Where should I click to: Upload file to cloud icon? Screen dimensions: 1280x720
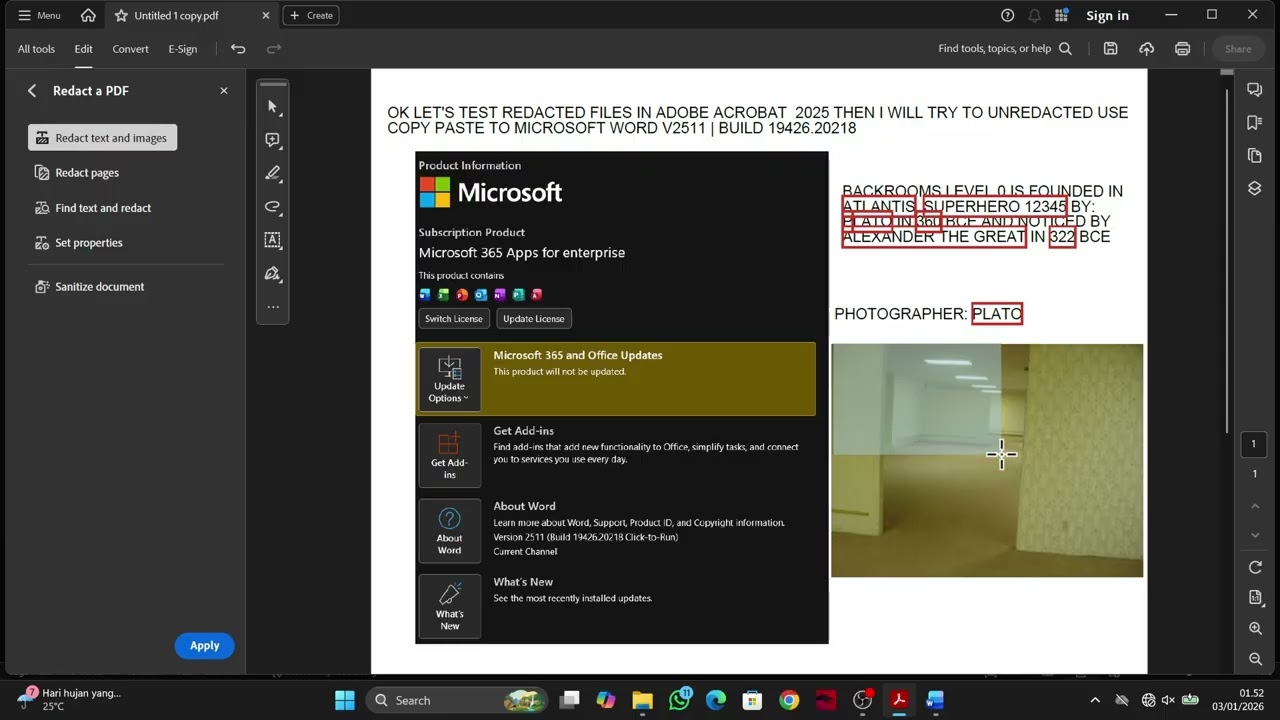pyautogui.click(x=1146, y=49)
